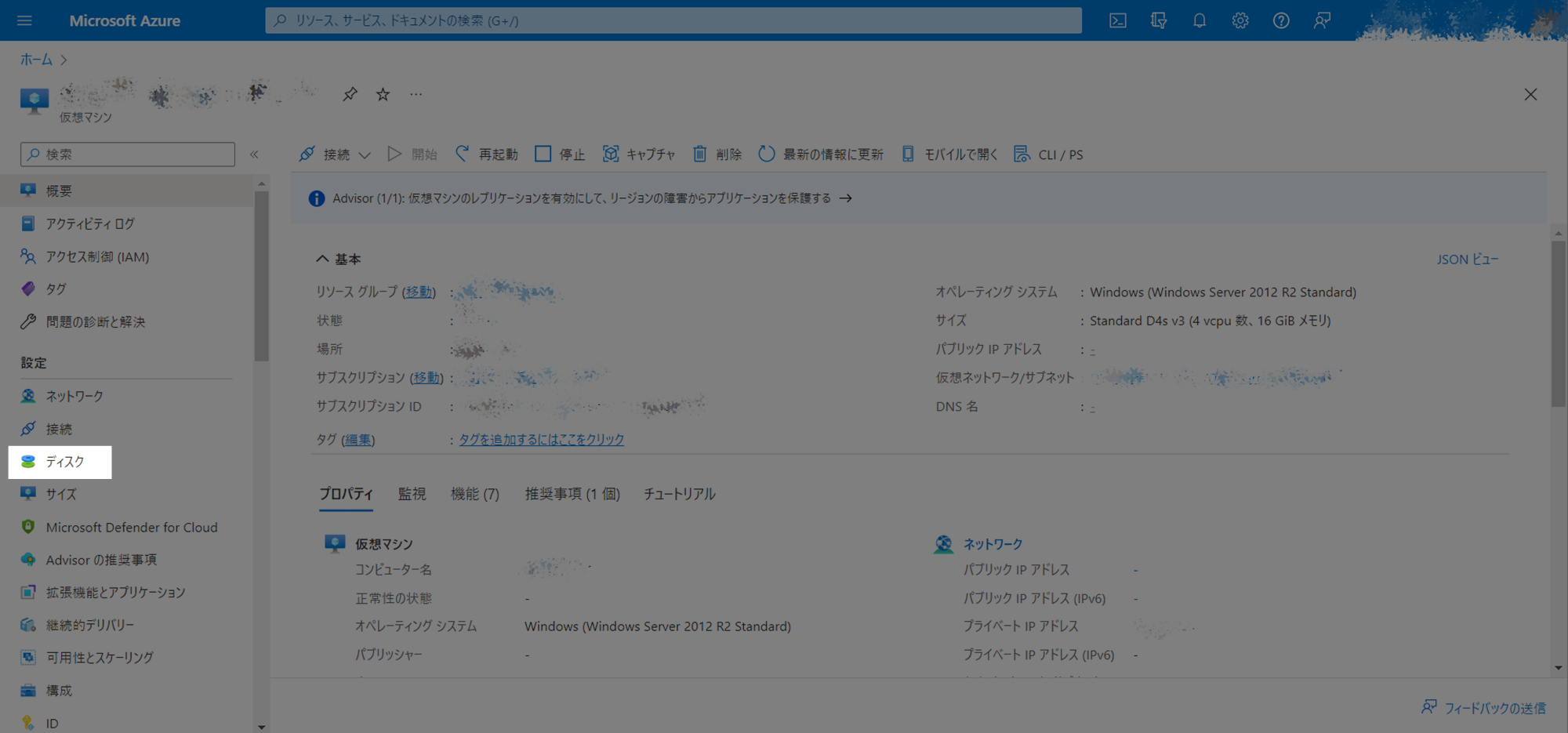Screen dimensions: 1568x733
Task: Show notifications bell
Action: coord(1200,20)
